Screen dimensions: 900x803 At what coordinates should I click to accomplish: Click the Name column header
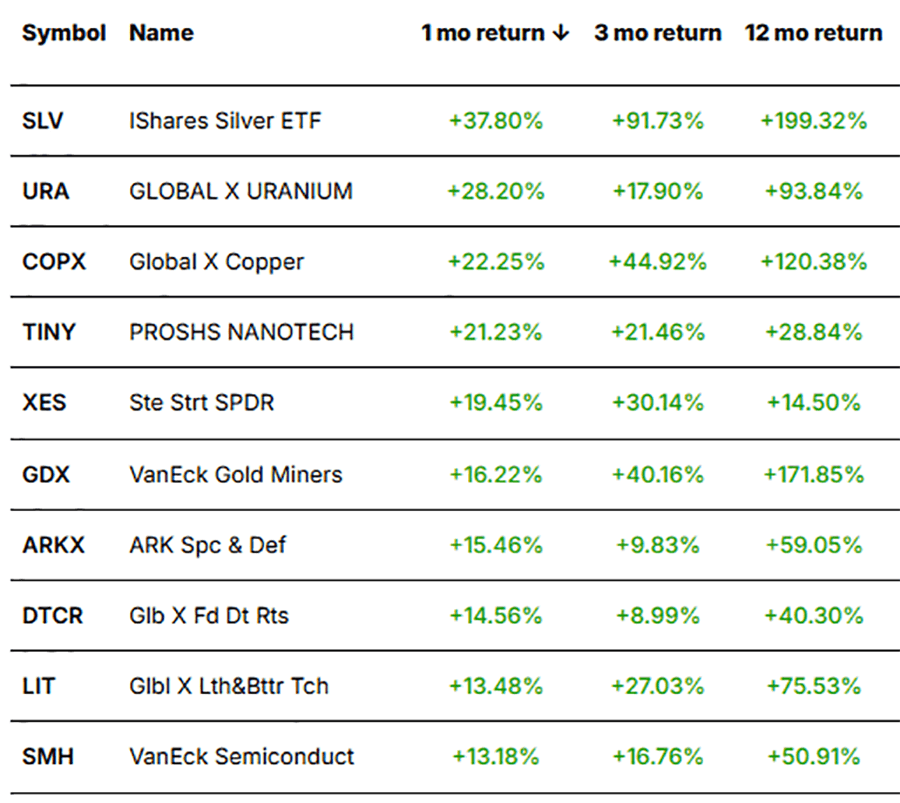pos(161,33)
